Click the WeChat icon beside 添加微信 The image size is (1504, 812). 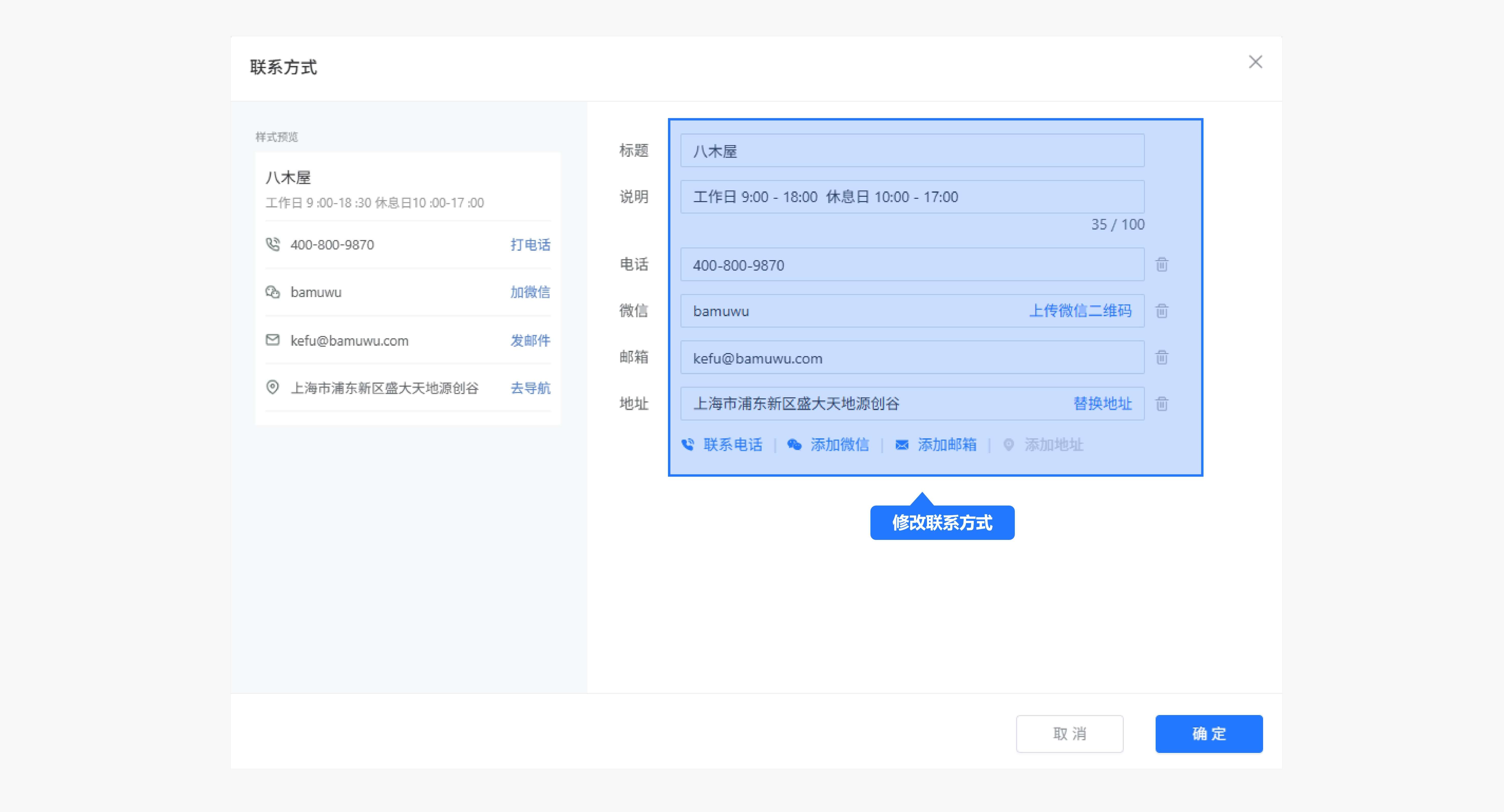pyautogui.click(x=794, y=445)
